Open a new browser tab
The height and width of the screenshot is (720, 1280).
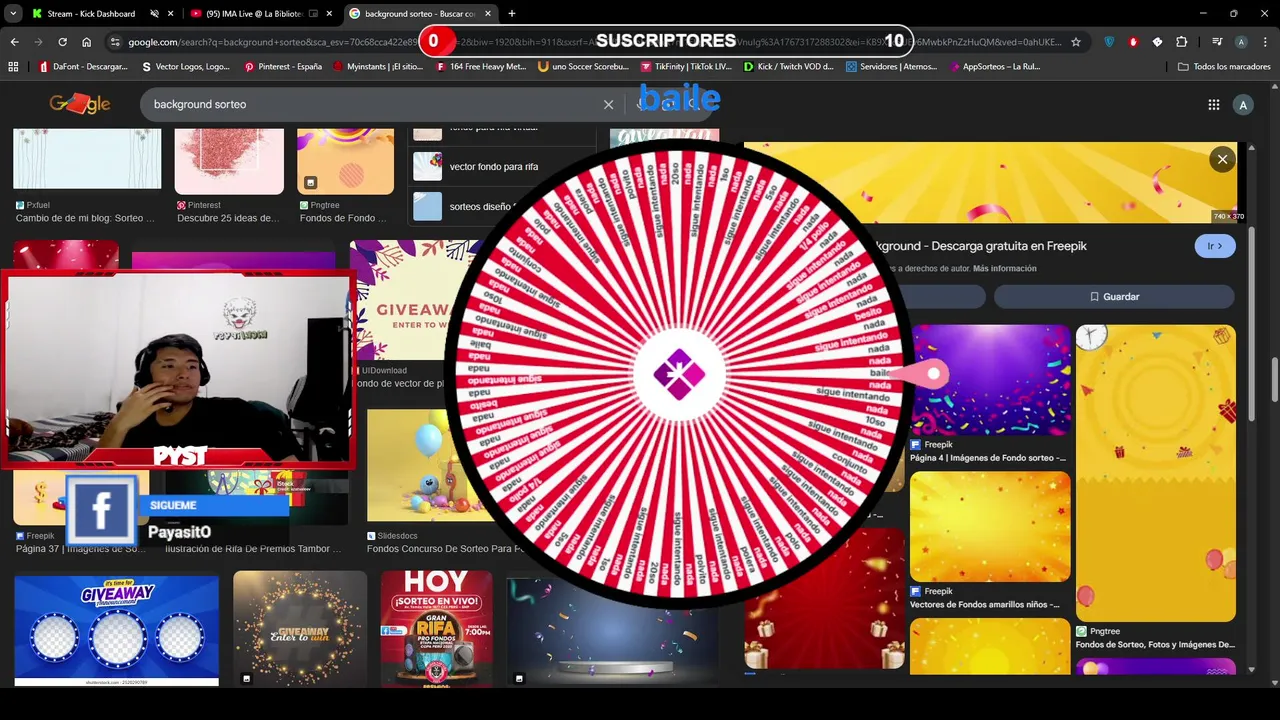point(512,14)
